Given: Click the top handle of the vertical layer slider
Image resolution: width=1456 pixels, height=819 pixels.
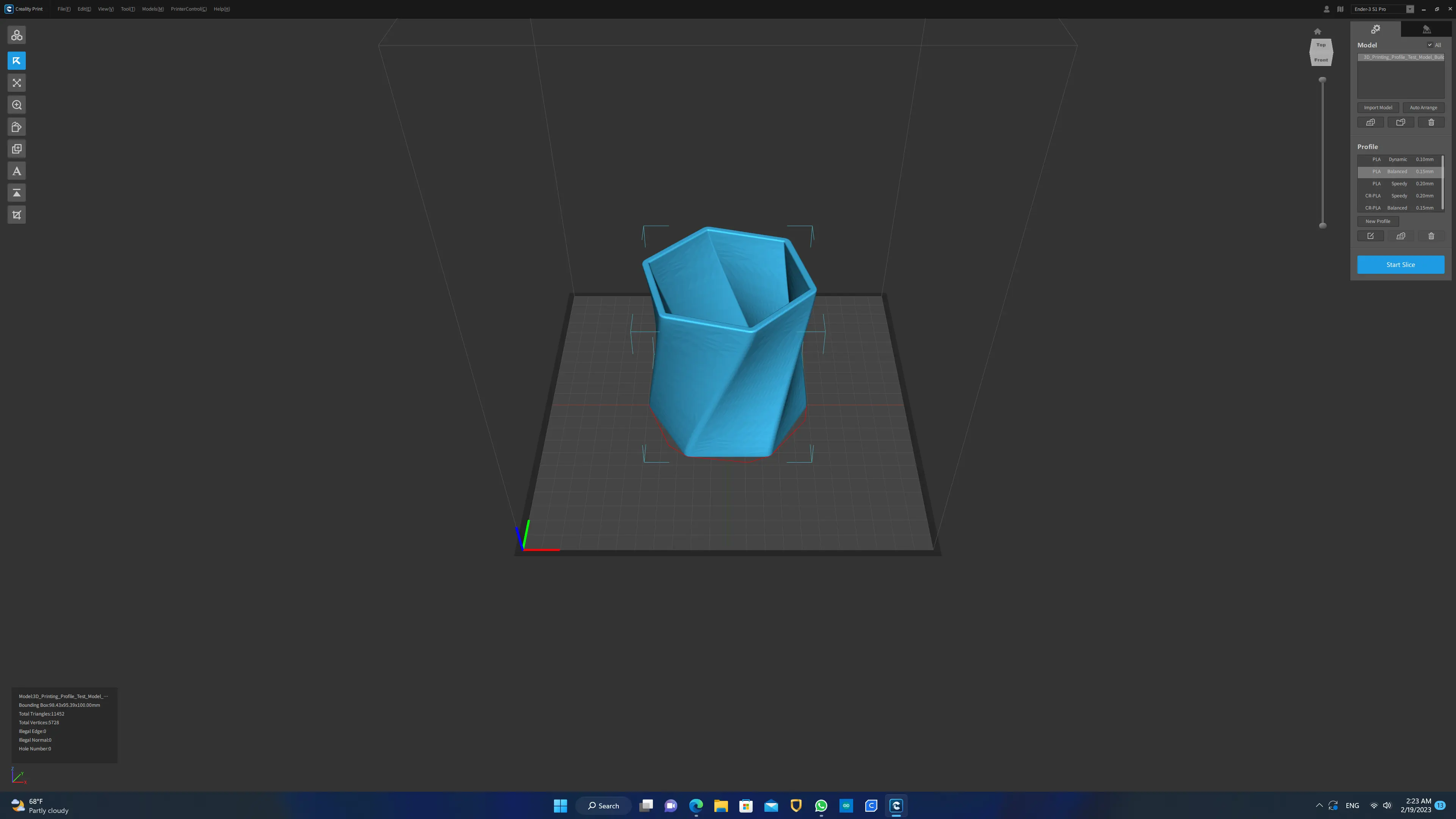Looking at the screenshot, I should click(1322, 80).
